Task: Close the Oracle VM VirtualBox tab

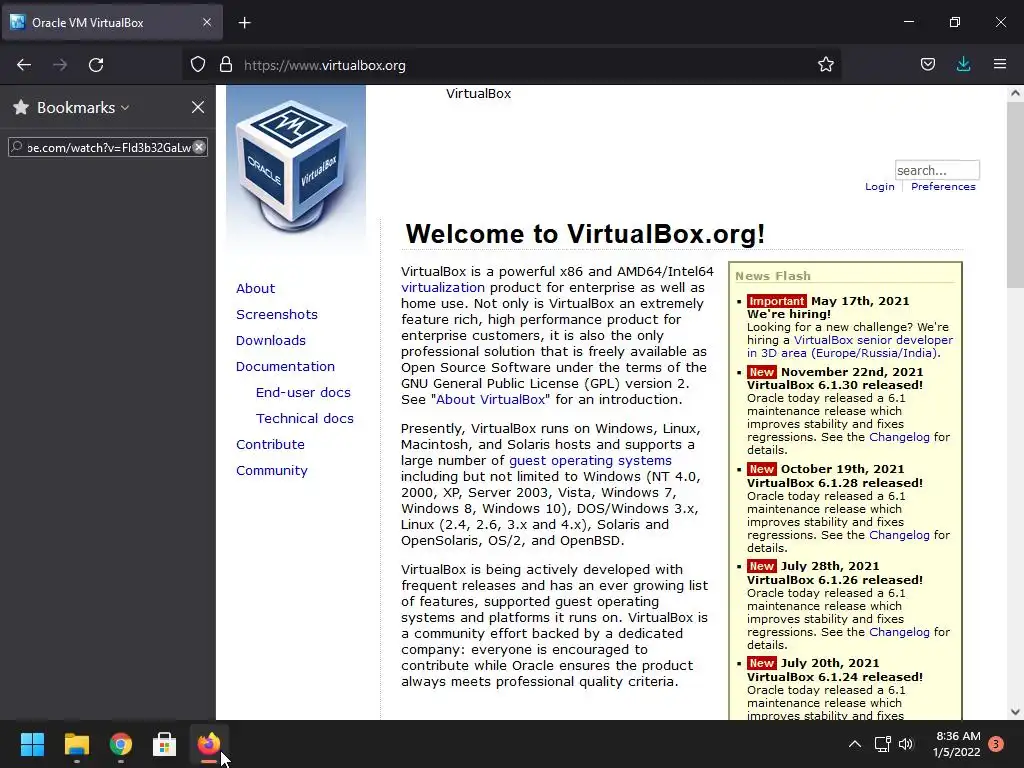Action: tap(207, 22)
